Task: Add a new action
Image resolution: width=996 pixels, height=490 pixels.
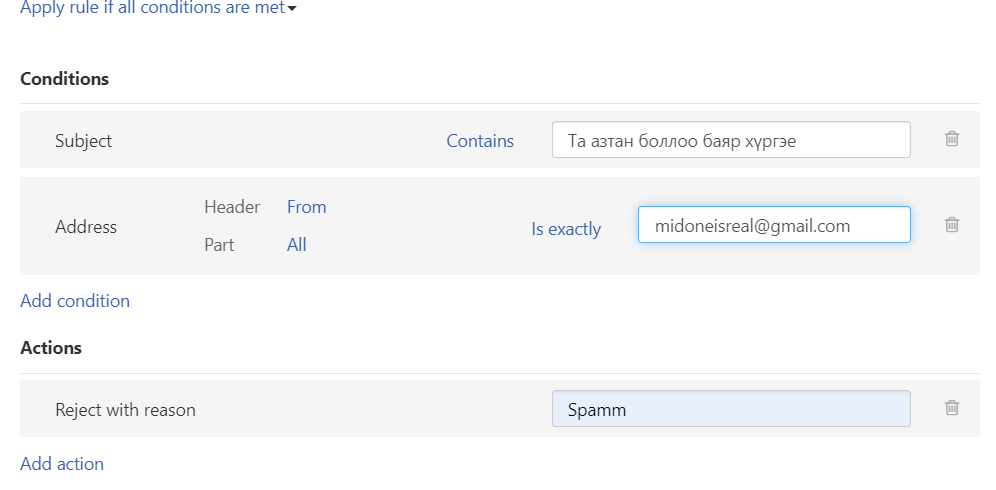Action: pyautogui.click(x=62, y=464)
